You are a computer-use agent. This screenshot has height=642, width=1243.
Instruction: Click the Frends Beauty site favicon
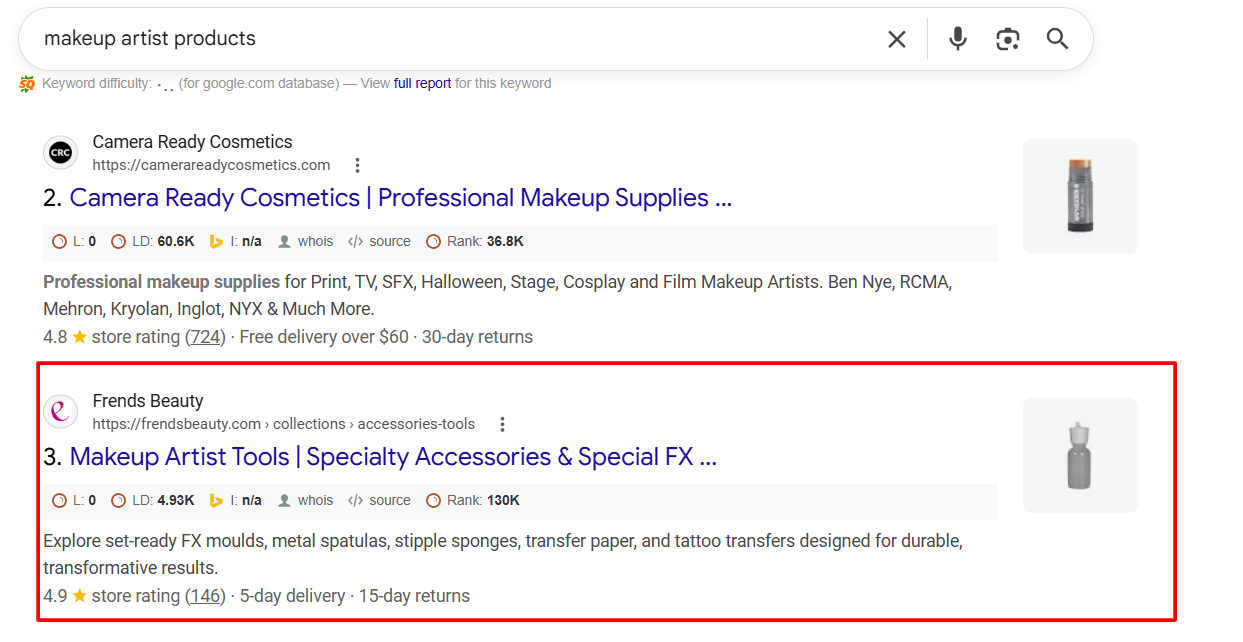[x=61, y=412]
